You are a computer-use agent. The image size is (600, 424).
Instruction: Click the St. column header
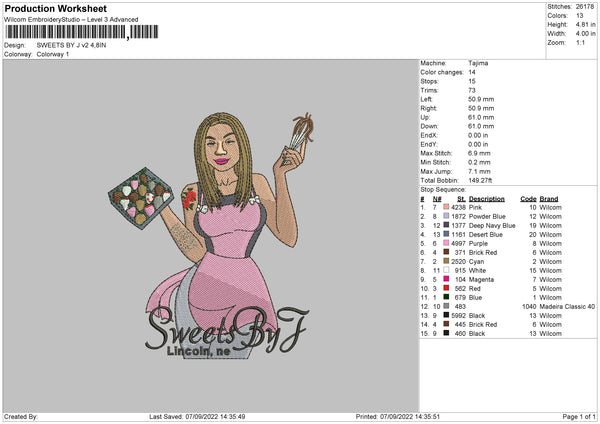[x=461, y=199]
